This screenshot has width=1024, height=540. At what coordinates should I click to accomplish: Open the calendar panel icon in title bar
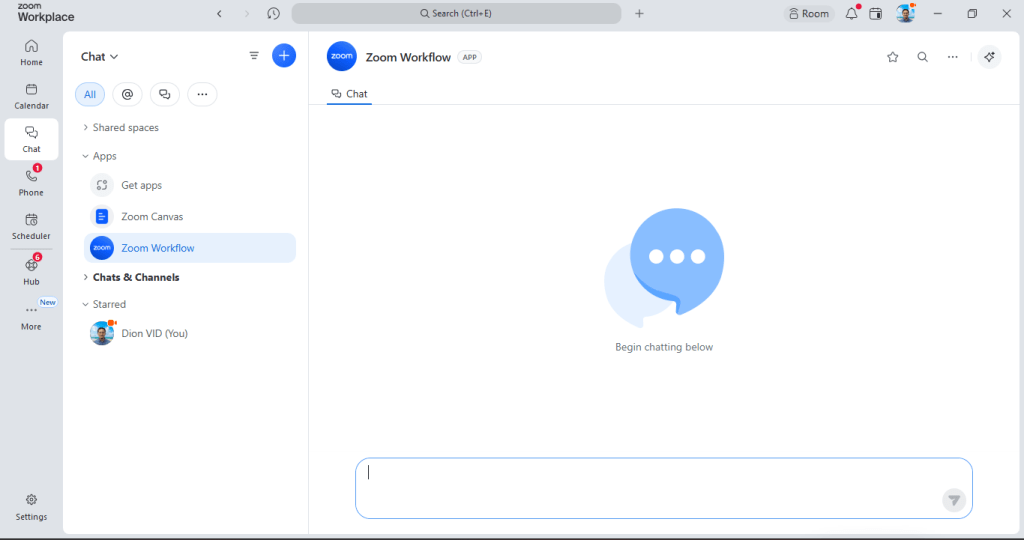pyautogui.click(x=876, y=14)
